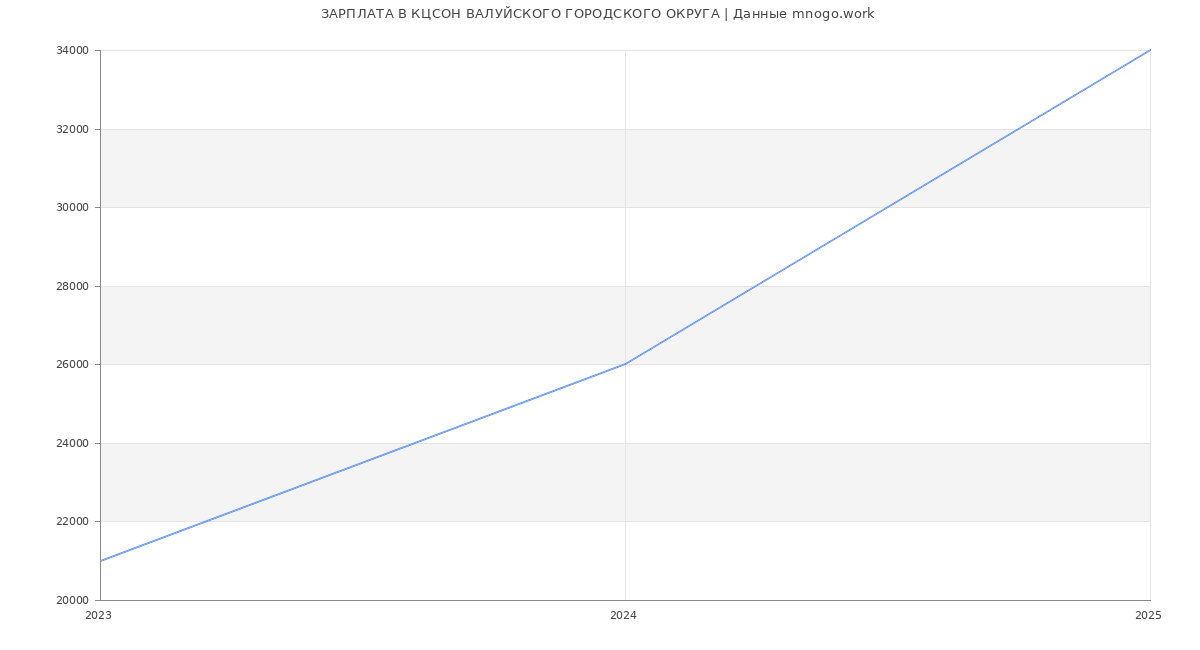Click the line's starting point at 2023
The image size is (1200, 650).
[100, 561]
